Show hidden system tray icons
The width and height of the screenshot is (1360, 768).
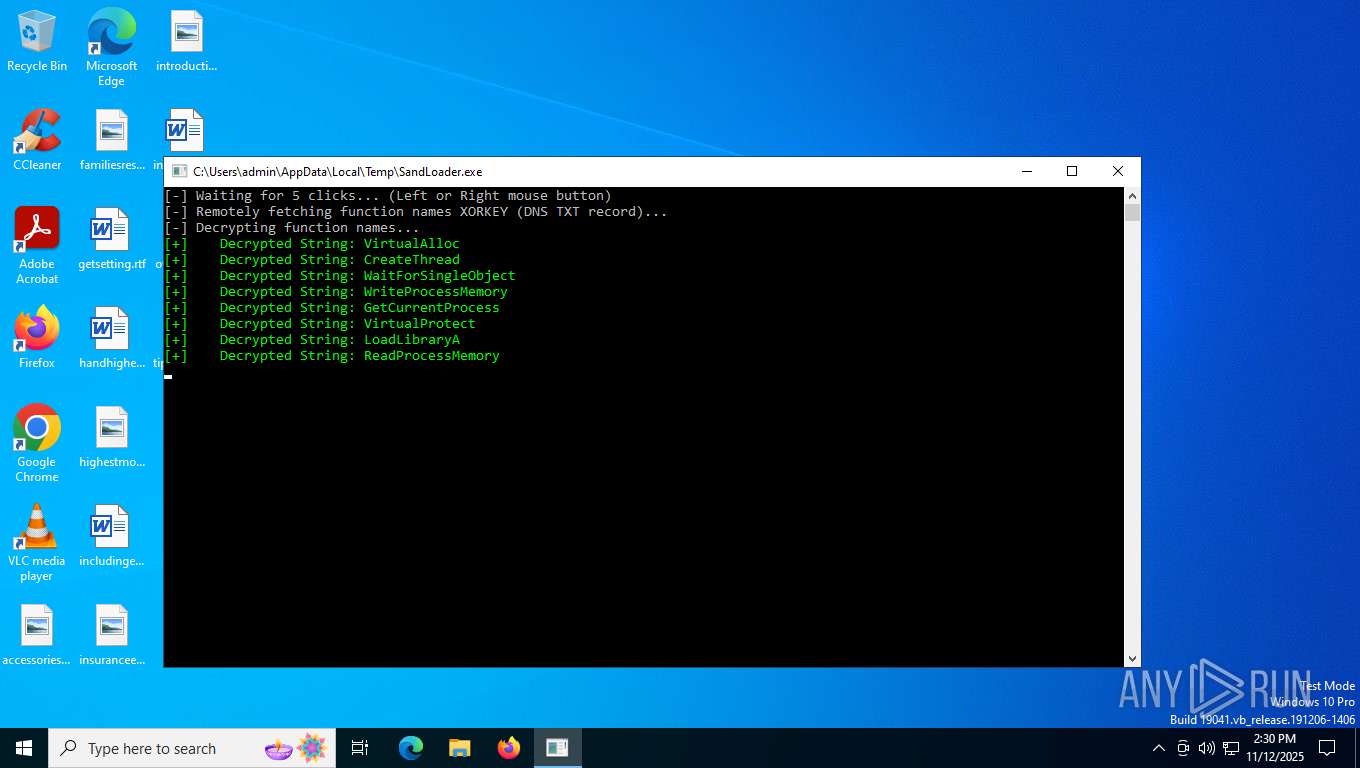click(x=1159, y=748)
